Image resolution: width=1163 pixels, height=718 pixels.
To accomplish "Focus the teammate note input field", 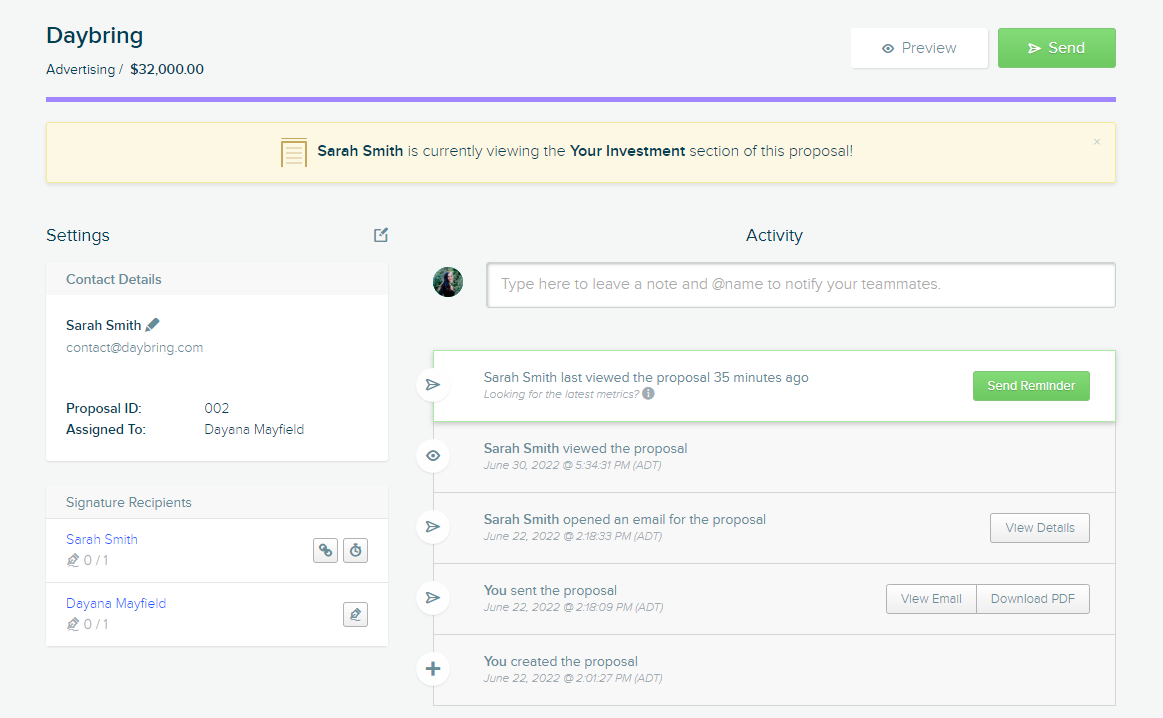I will (800, 285).
